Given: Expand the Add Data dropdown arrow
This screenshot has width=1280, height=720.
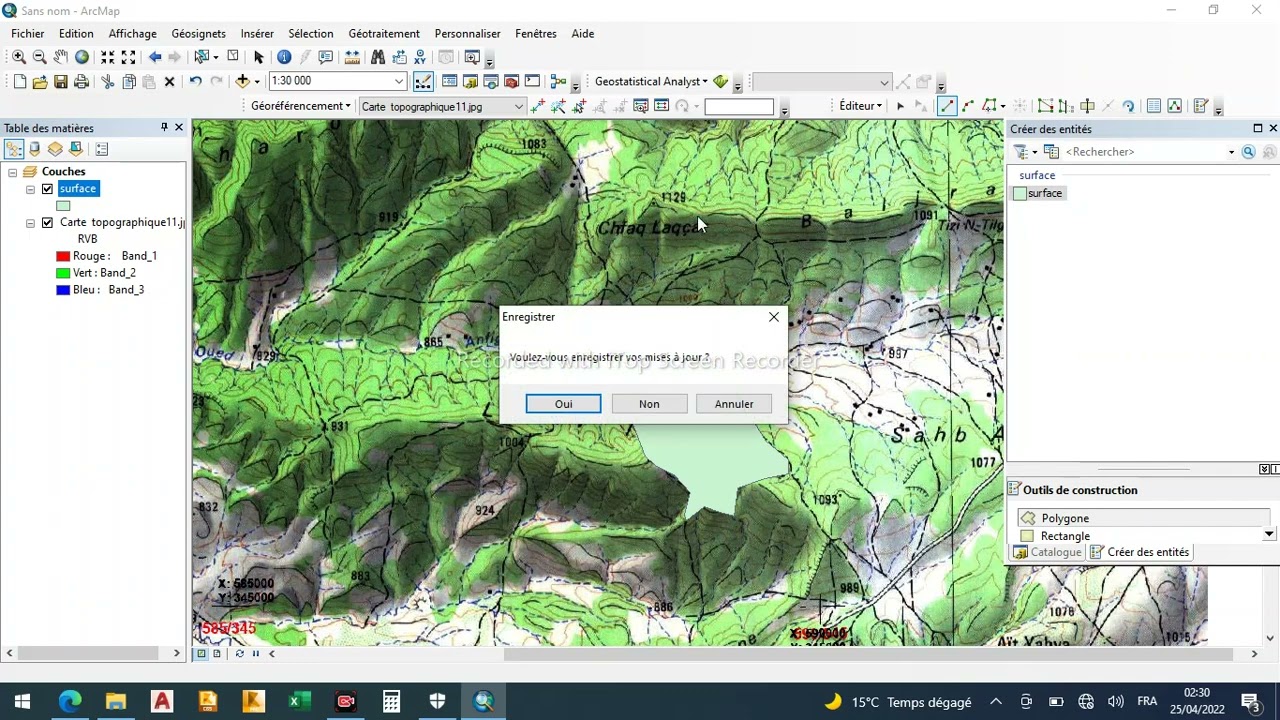Looking at the screenshot, I should click(257, 82).
